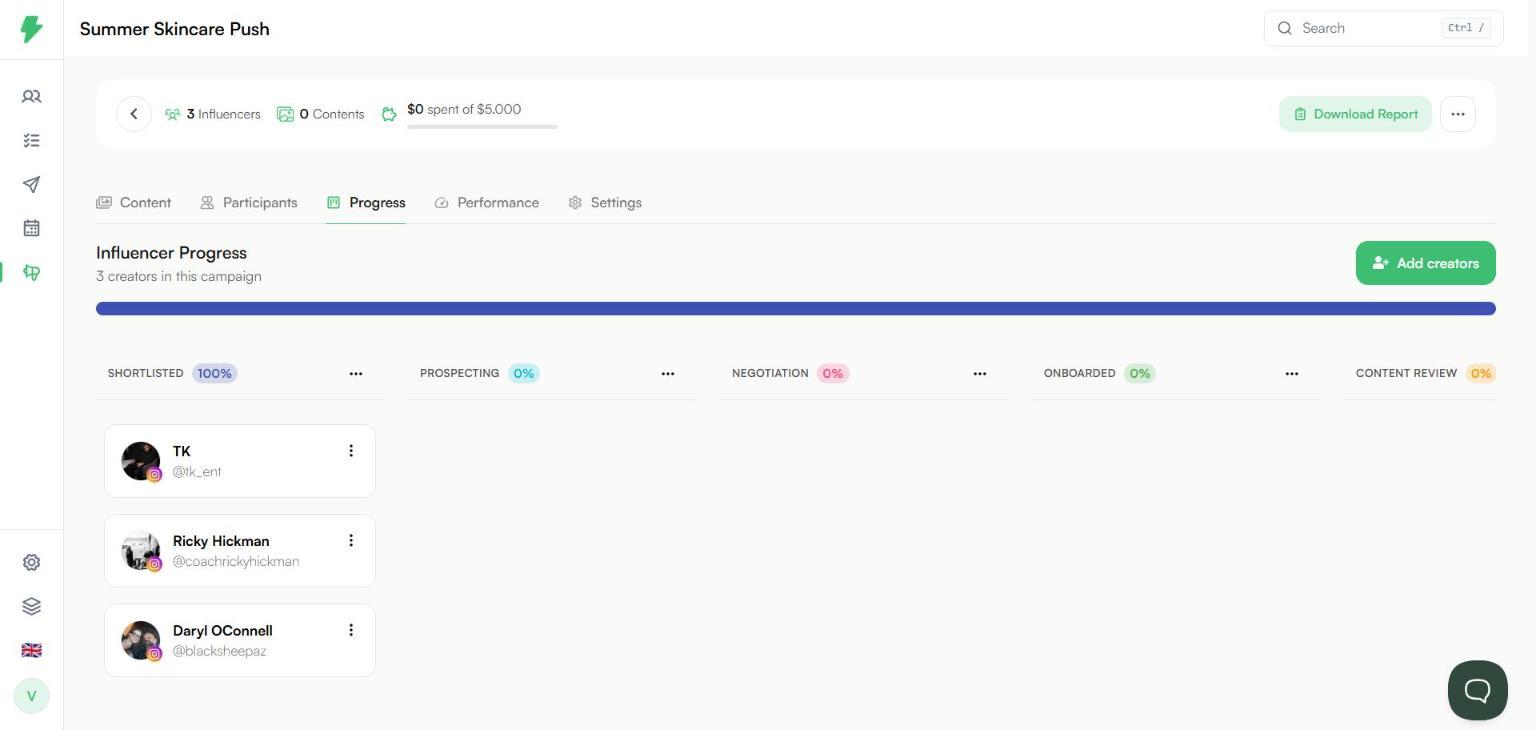The height and width of the screenshot is (730, 1536).
Task: Click the 0 Contents count
Action: click(321, 114)
